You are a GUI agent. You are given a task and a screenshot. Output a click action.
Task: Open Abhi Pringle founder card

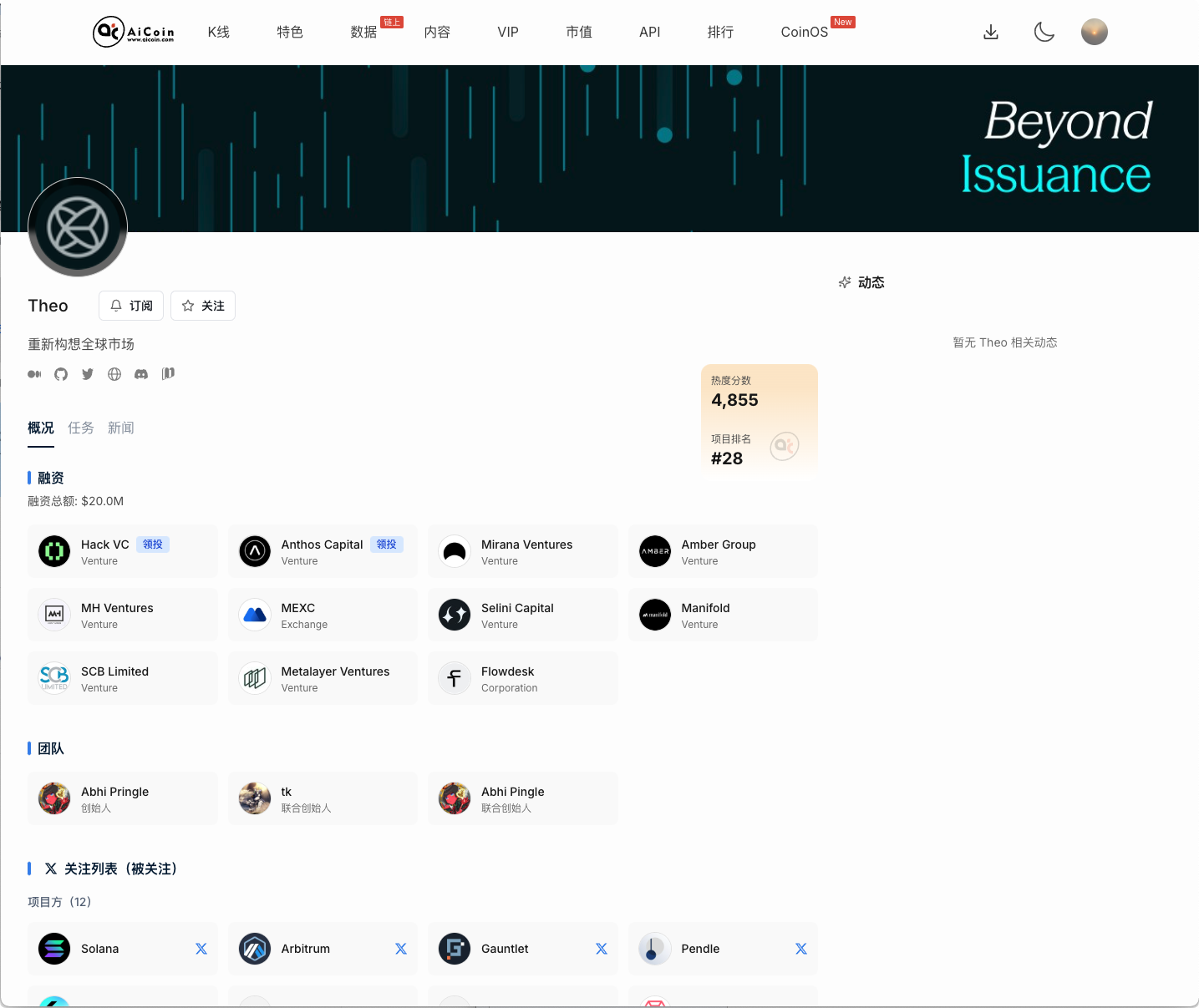(123, 798)
